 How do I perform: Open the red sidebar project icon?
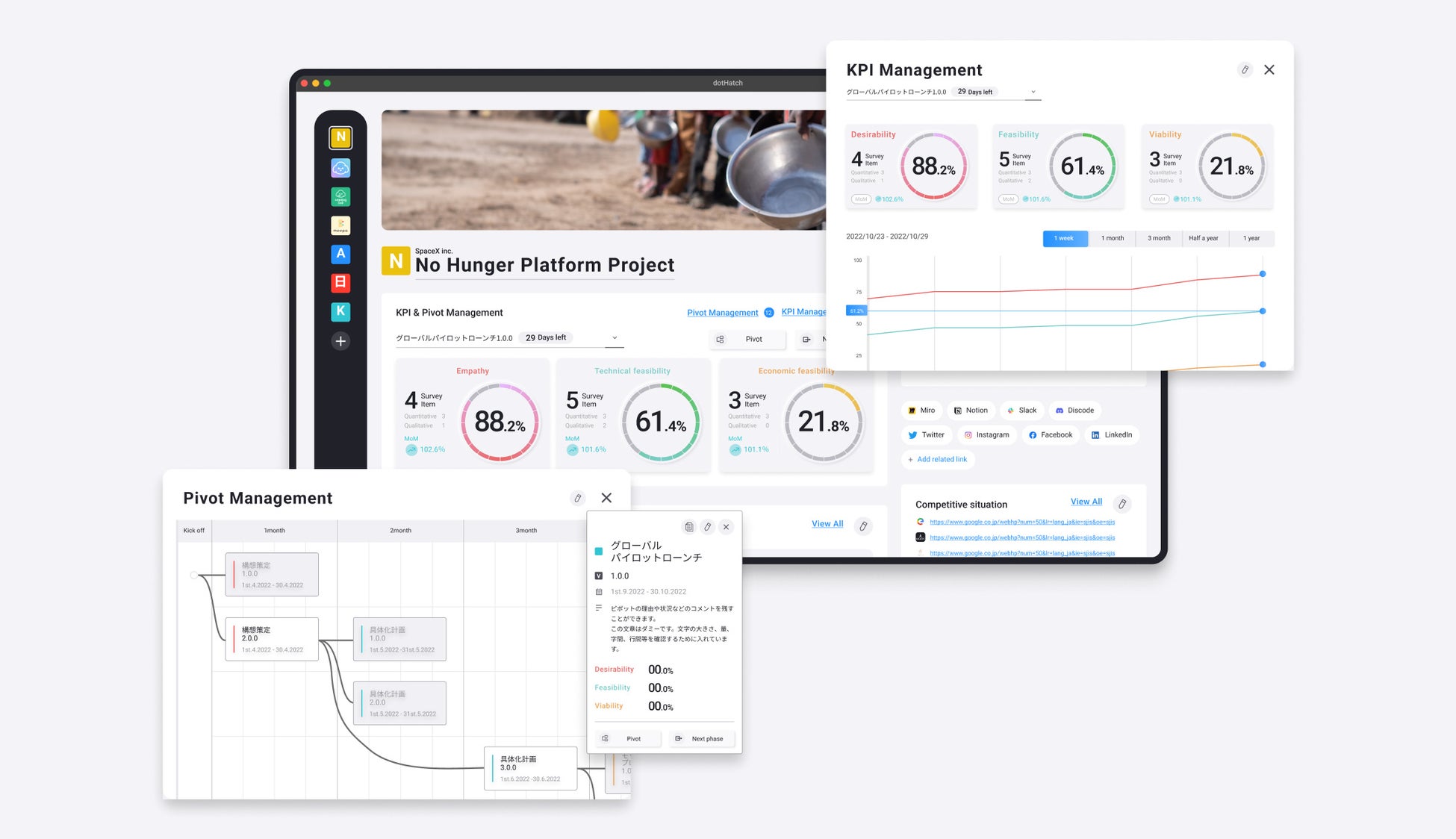point(340,282)
